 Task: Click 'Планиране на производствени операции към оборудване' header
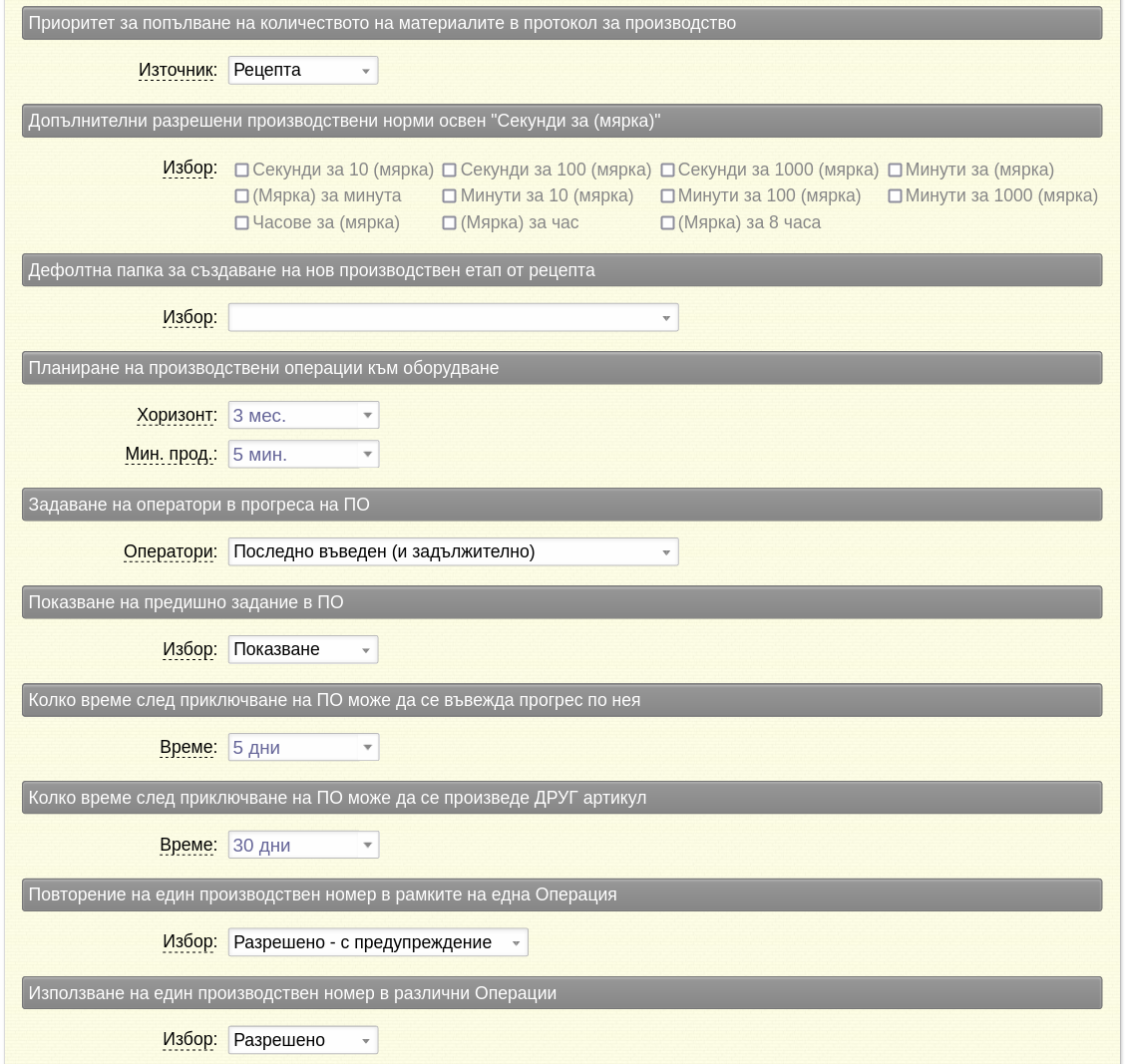click(562, 368)
